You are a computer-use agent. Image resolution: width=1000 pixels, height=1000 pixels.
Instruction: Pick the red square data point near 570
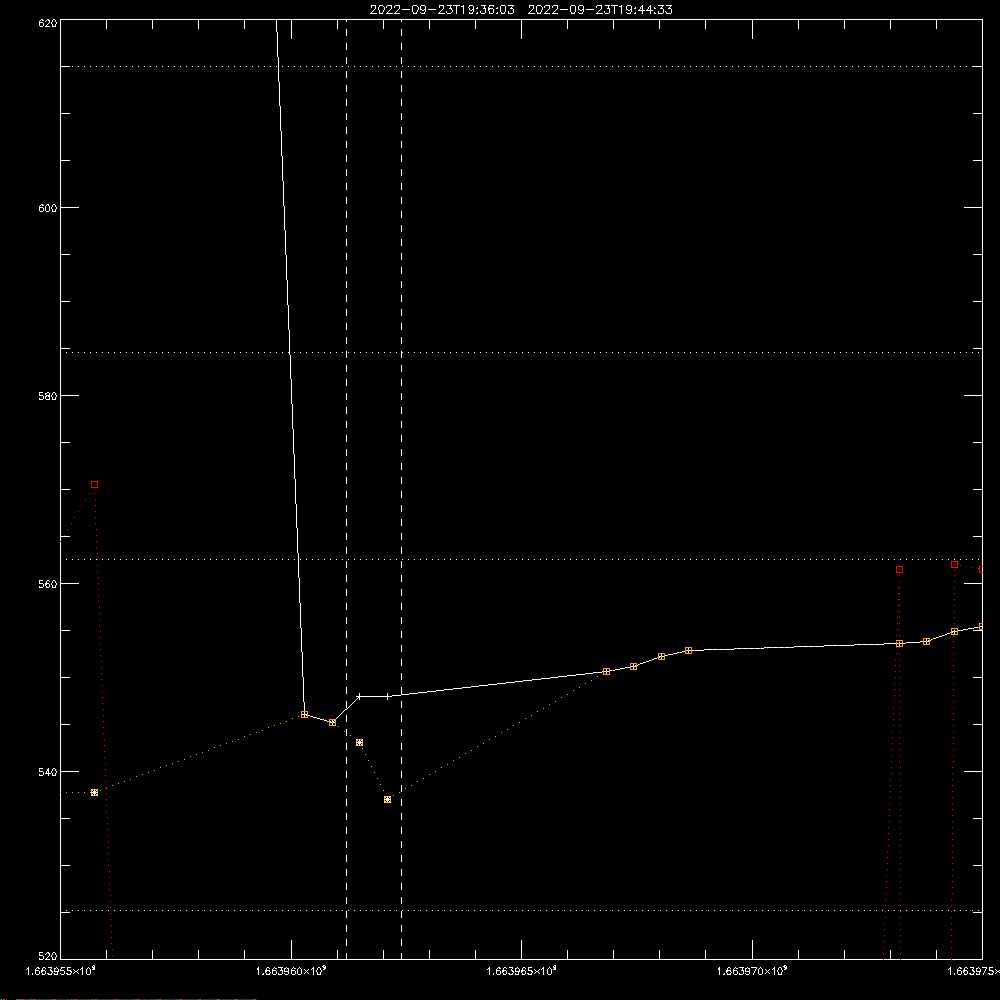94,485
